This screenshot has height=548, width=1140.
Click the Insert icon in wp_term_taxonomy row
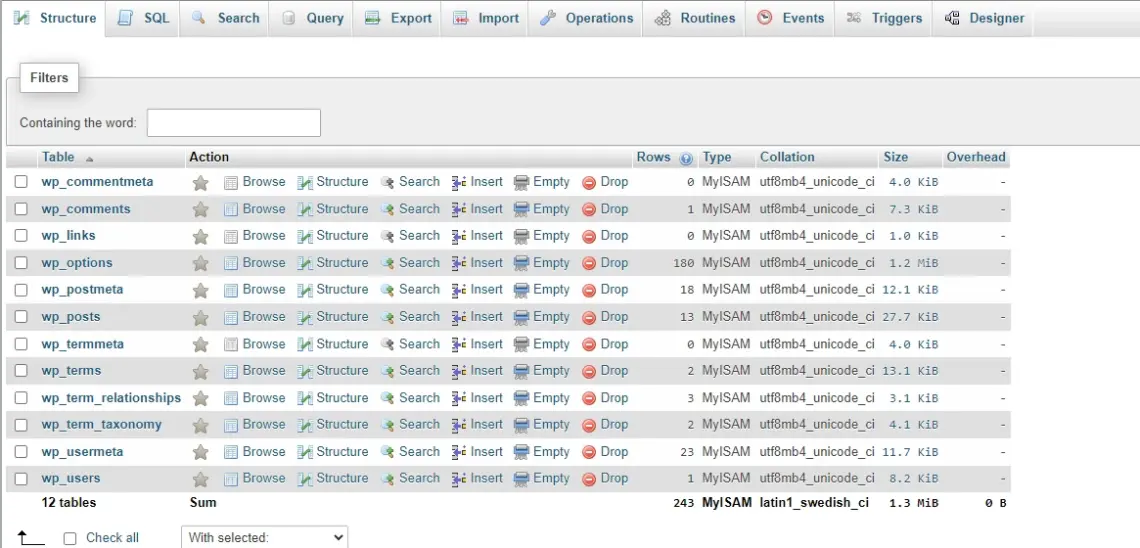pos(459,425)
